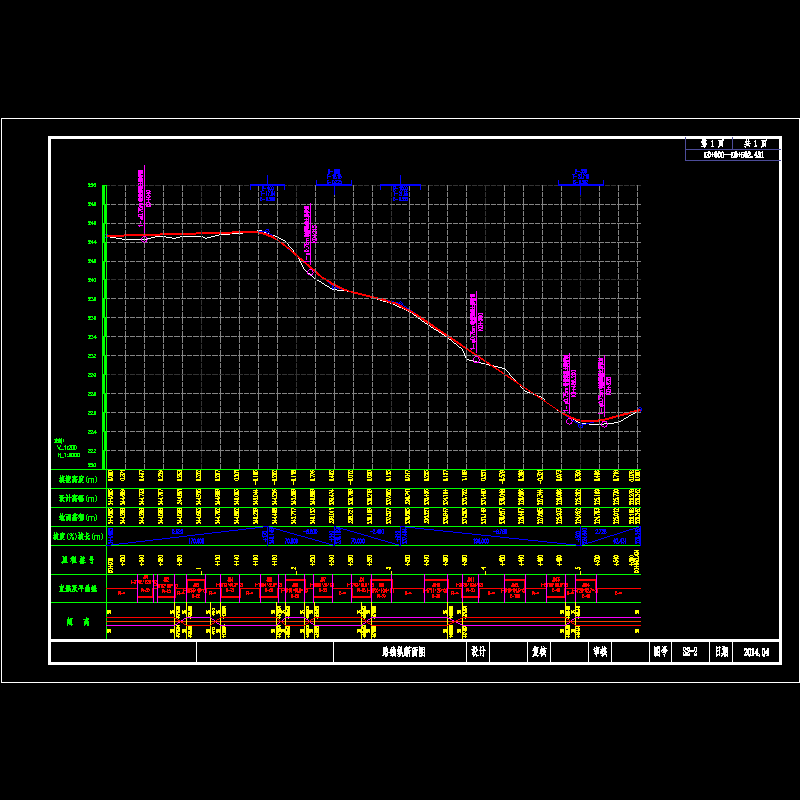800x800 pixels.
Task: Select the 设计高程(m) row label
Action: click(x=78, y=498)
